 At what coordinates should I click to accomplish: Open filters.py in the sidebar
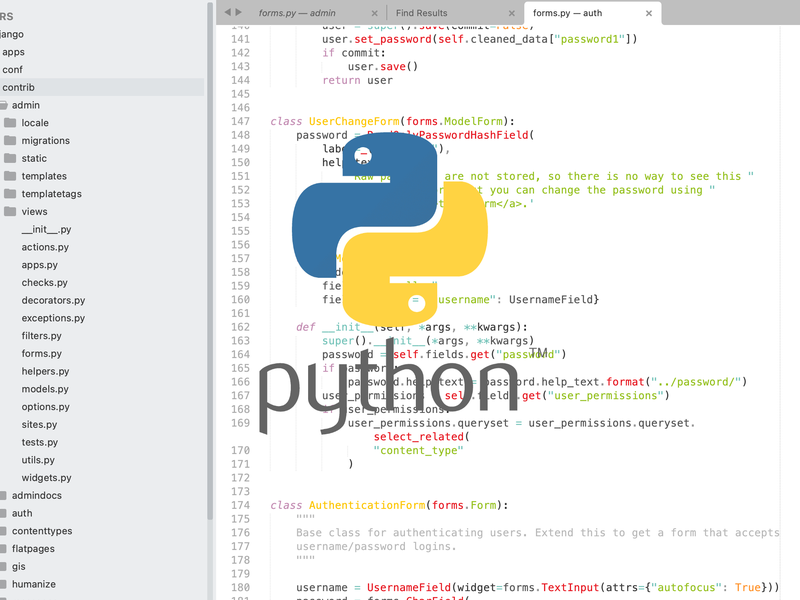click(x=41, y=336)
